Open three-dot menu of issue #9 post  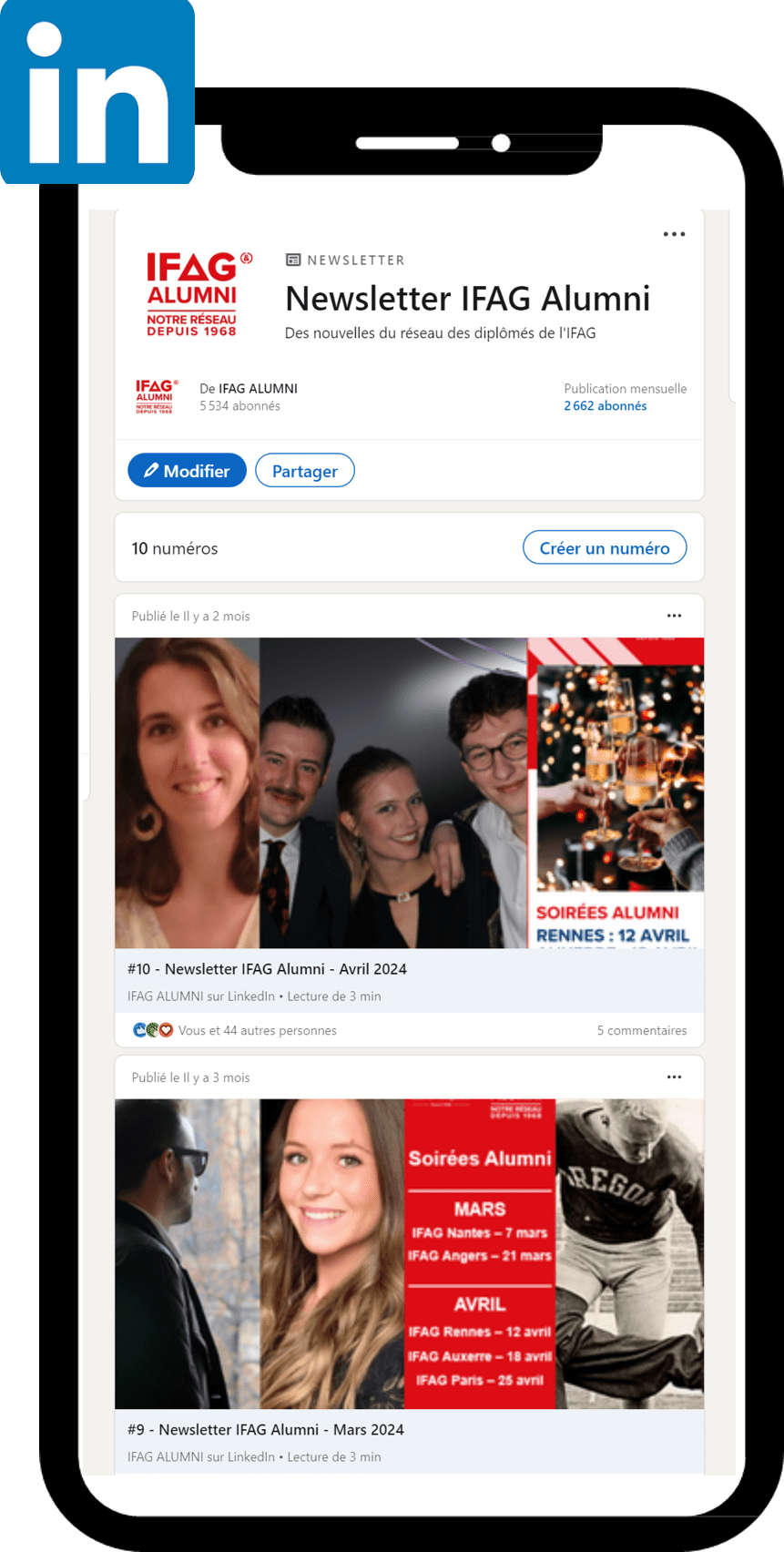point(674,1077)
